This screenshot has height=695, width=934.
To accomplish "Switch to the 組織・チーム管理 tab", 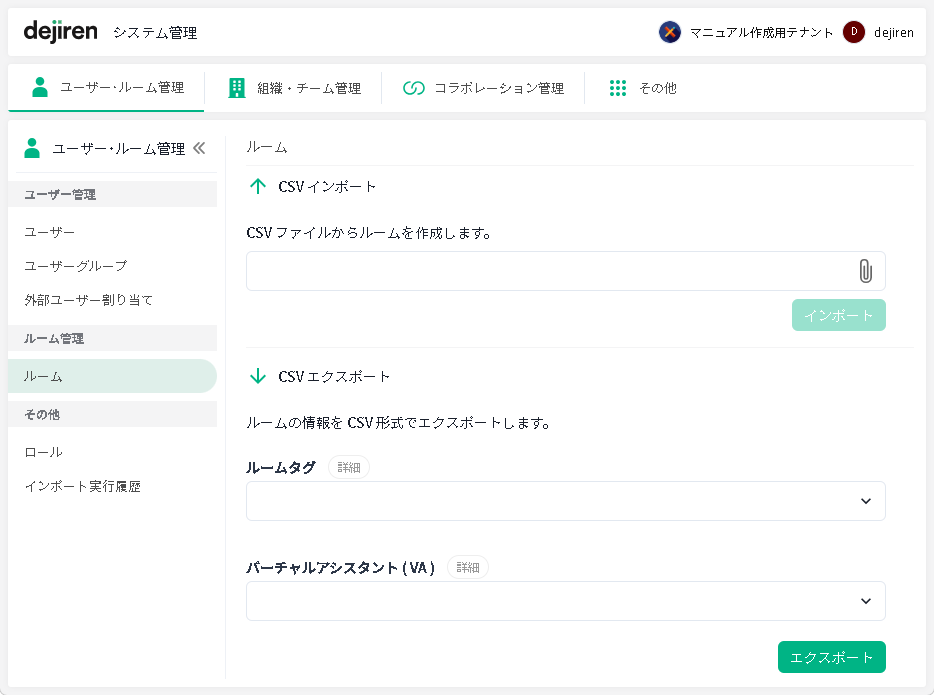I will [x=294, y=88].
